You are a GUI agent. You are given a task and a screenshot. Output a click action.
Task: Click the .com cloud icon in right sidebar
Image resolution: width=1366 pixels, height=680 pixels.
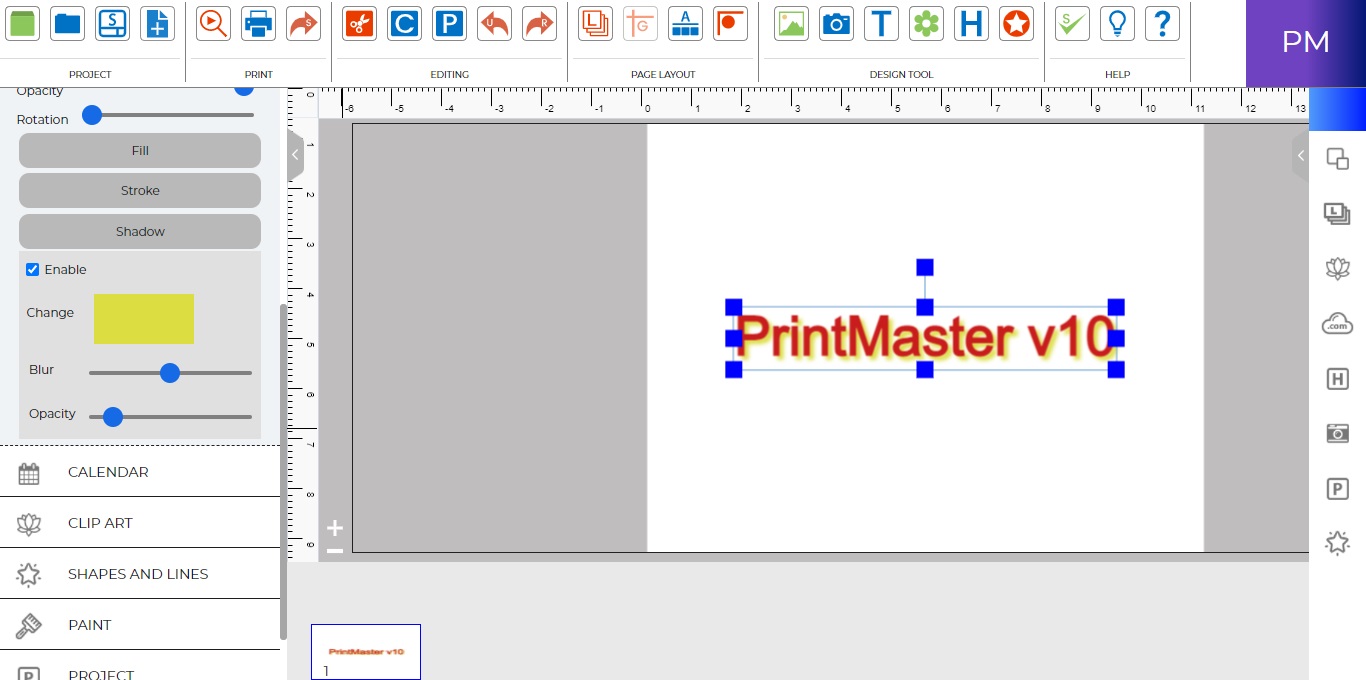[1337, 324]
